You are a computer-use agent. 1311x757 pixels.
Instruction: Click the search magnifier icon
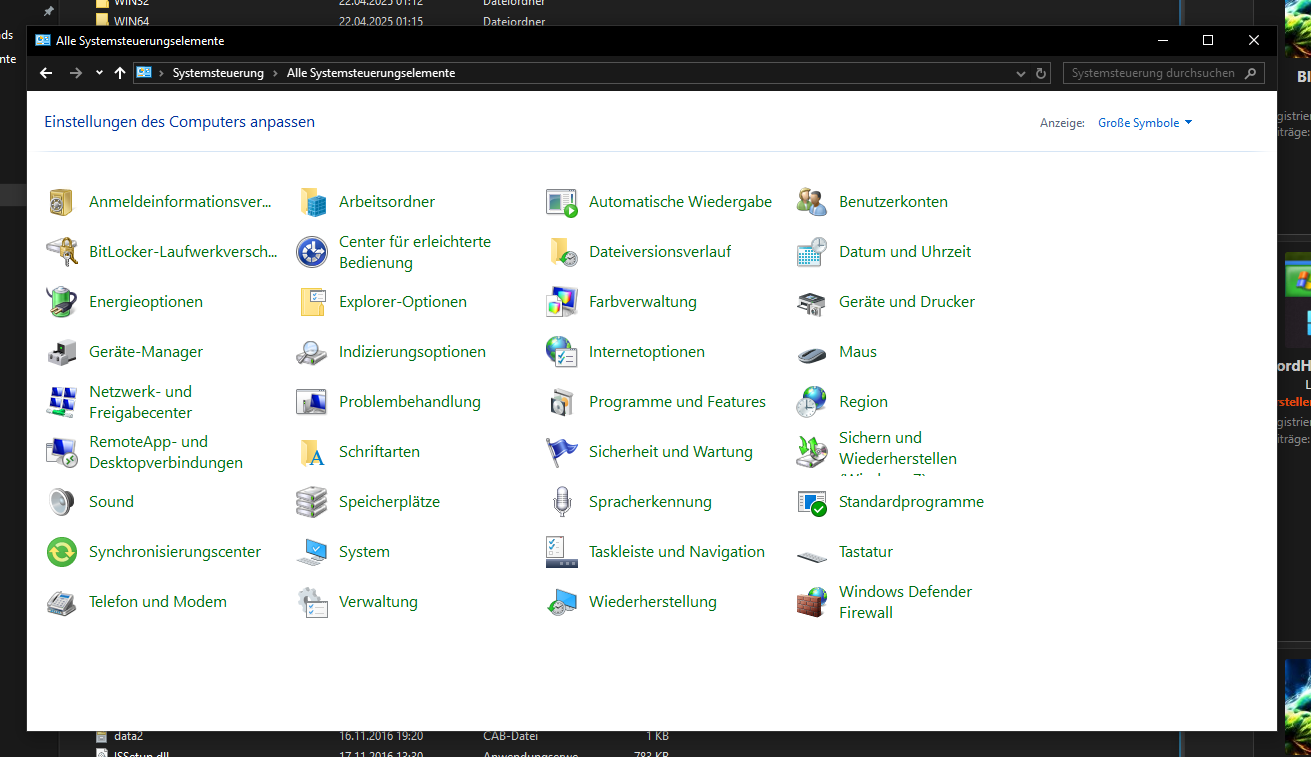tap(1252, 73)
